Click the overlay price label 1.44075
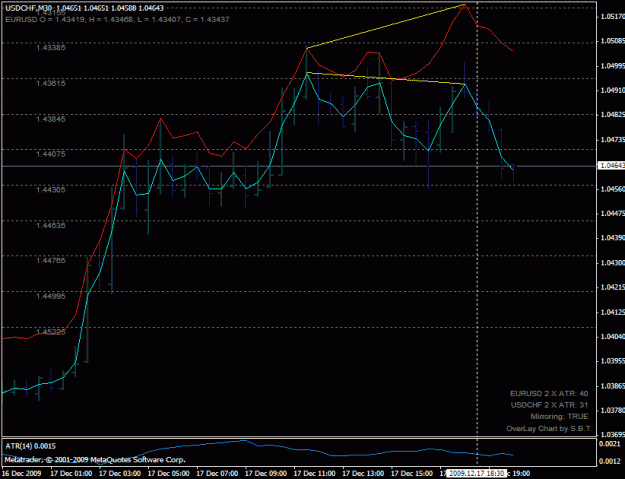This screenshot has height=479, width=625. coord(51,154)
